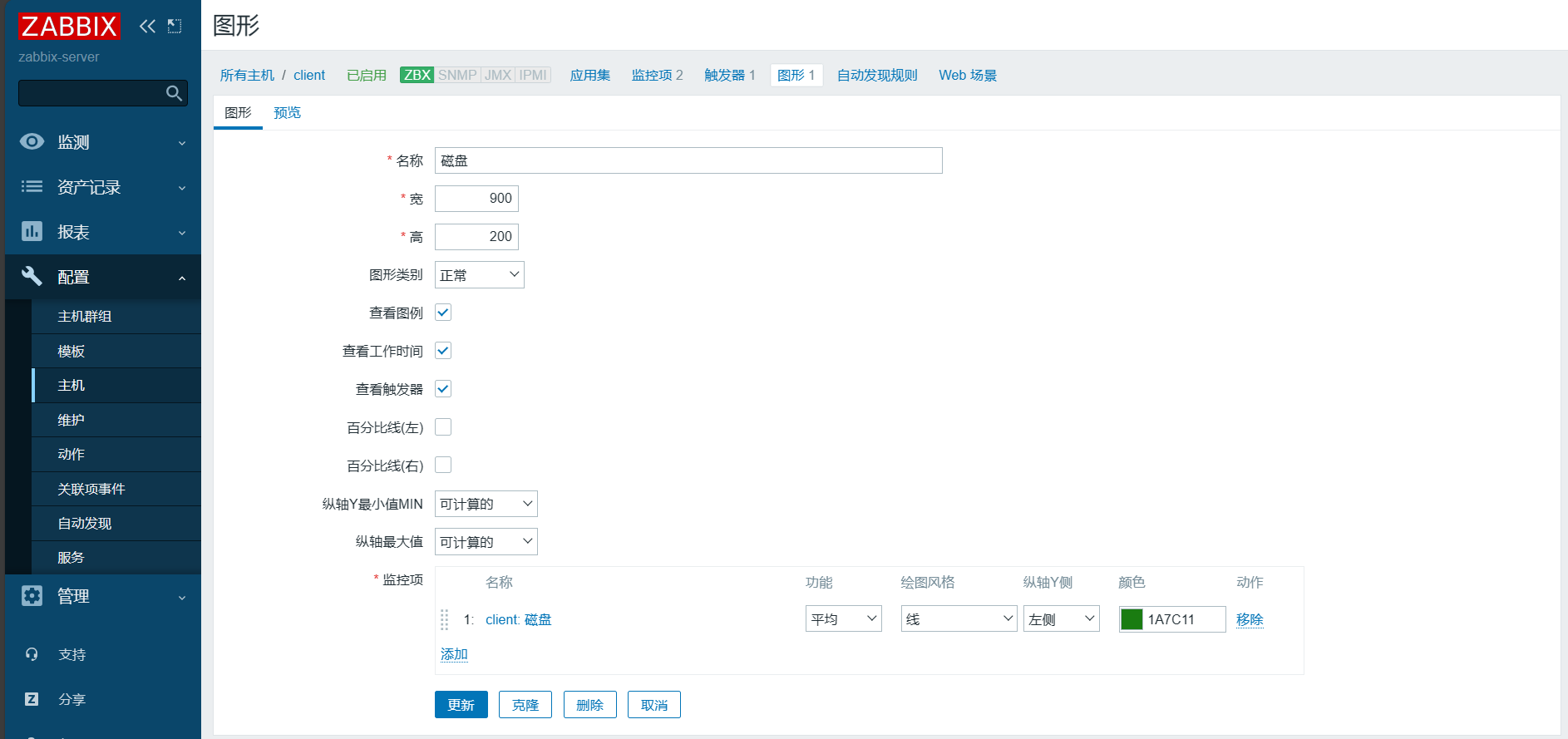Click the headset icon for 支持
Screen dimensions: 1568x739
(32, 654)
